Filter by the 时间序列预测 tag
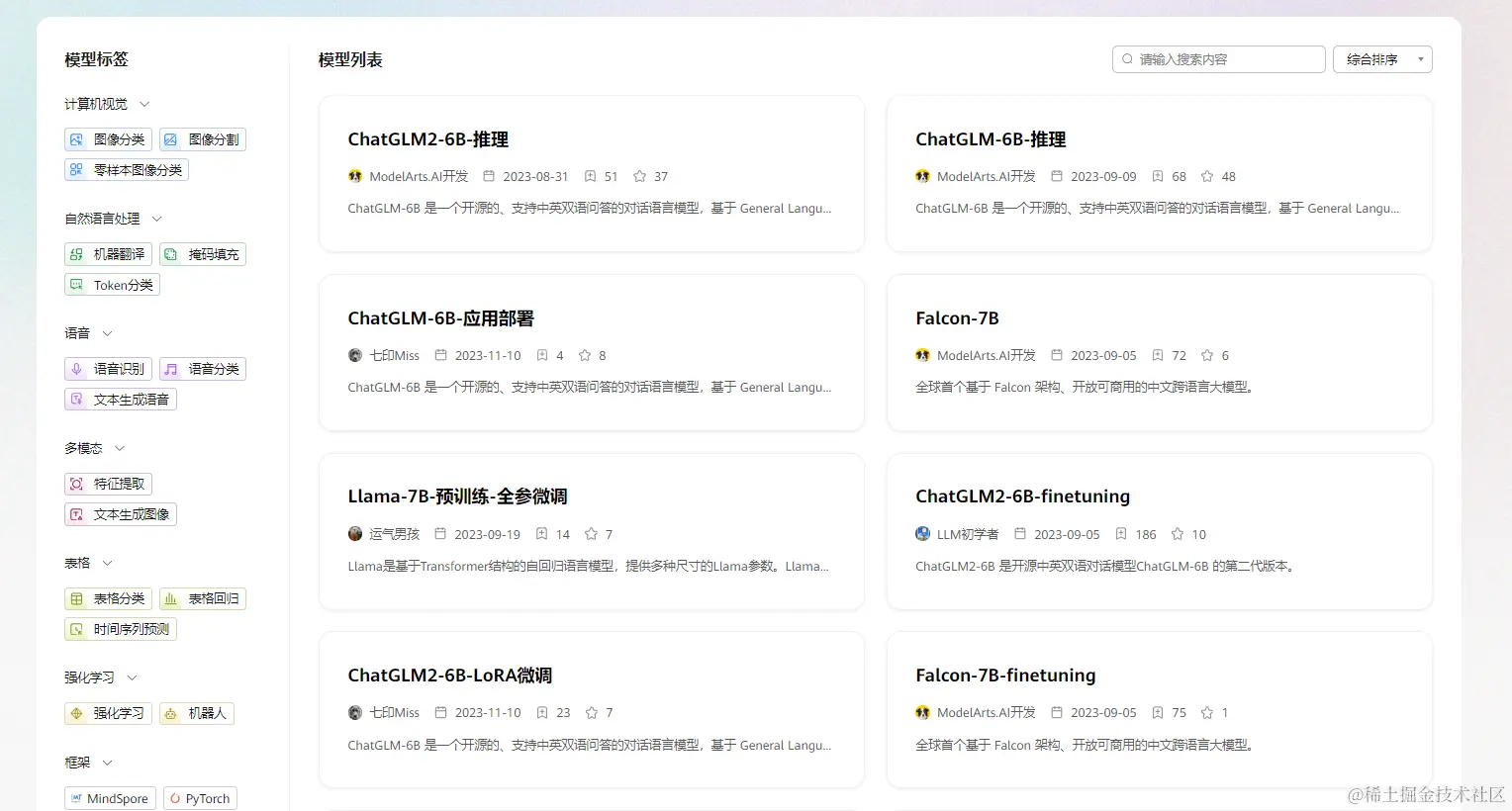The image size is (1512, 811). 121,629
